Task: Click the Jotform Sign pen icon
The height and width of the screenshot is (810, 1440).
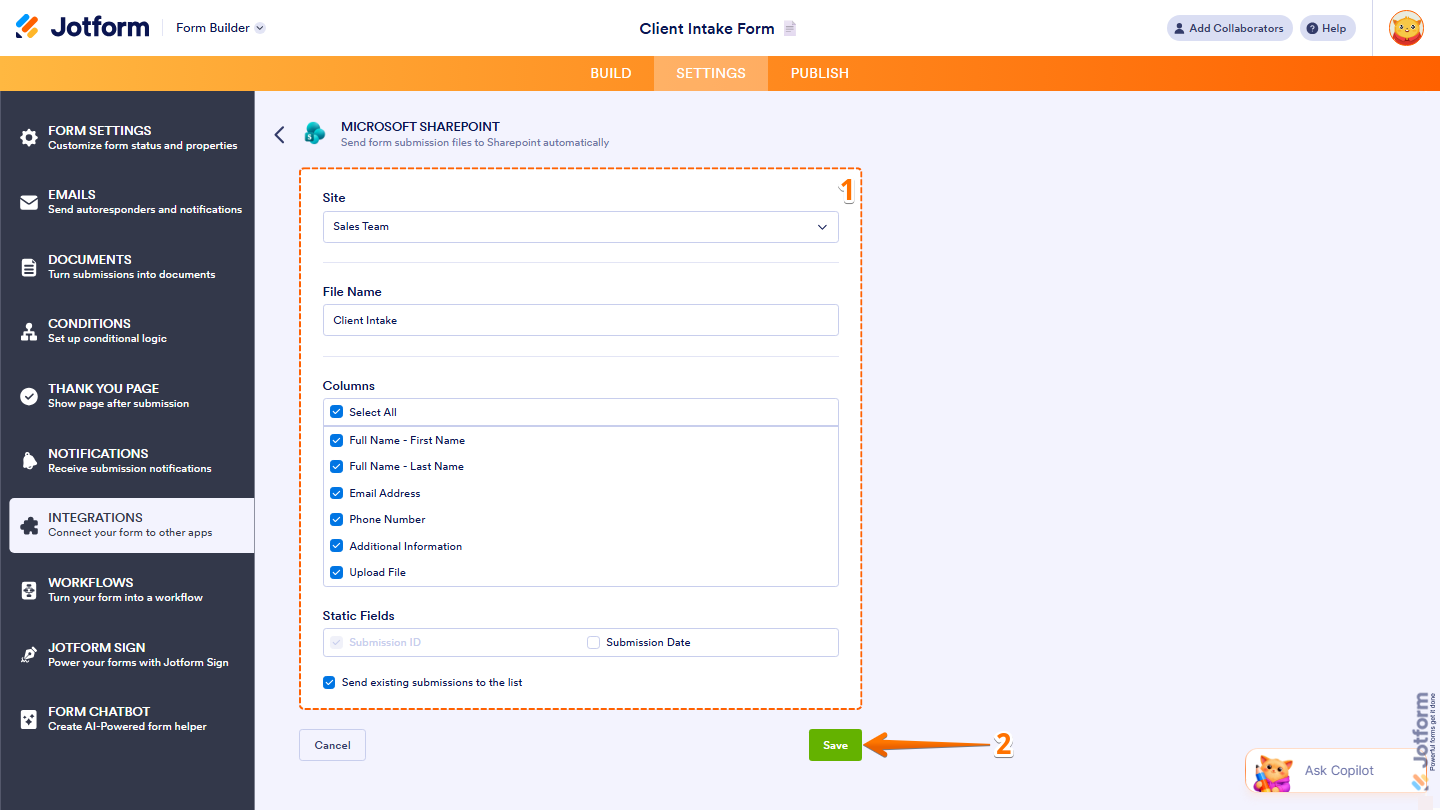Action: pyautogui.click(x=29, y=655)
